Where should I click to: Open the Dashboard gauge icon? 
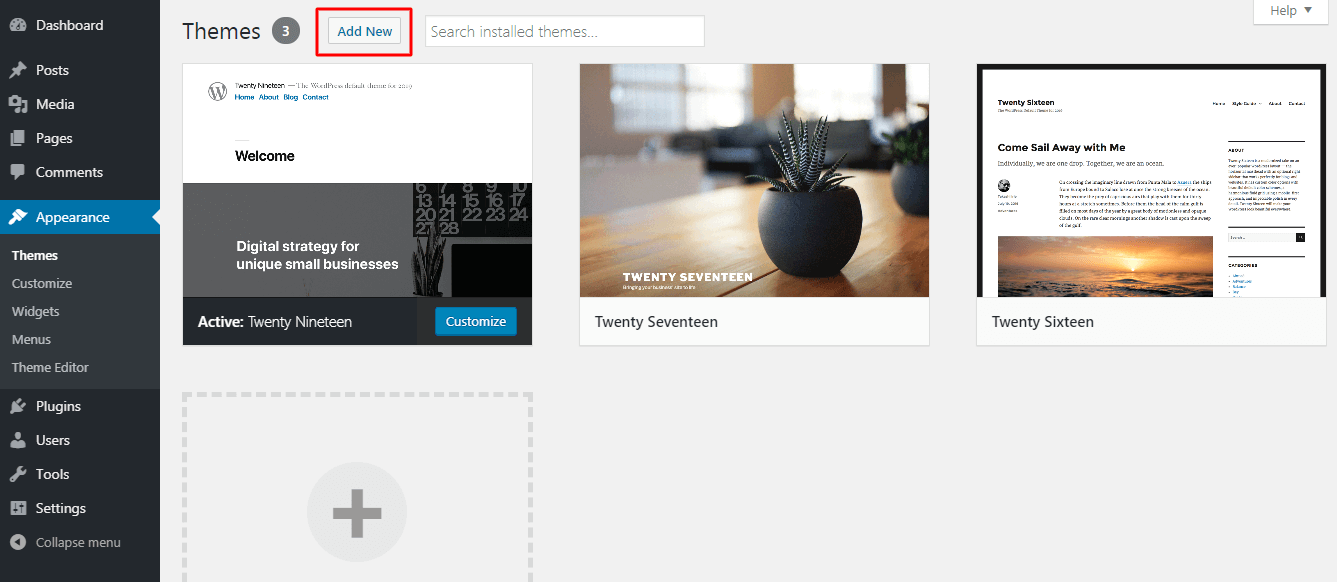18,25
